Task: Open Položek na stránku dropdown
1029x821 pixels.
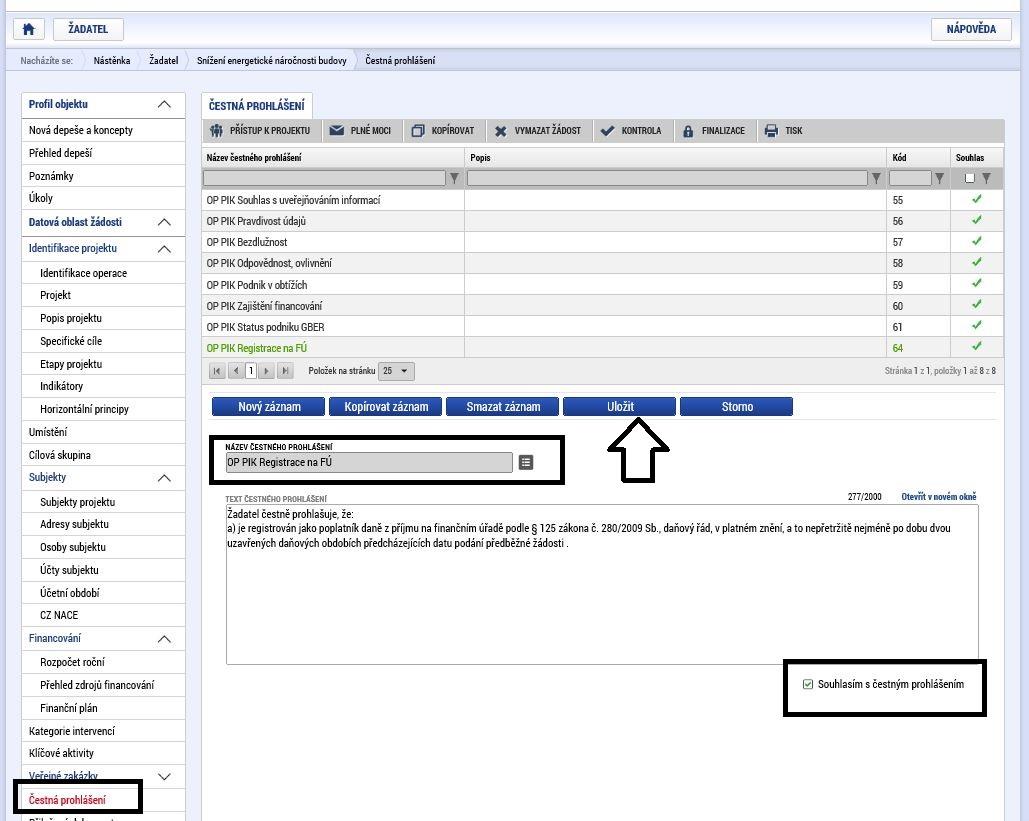Action: tap(396, 371)
